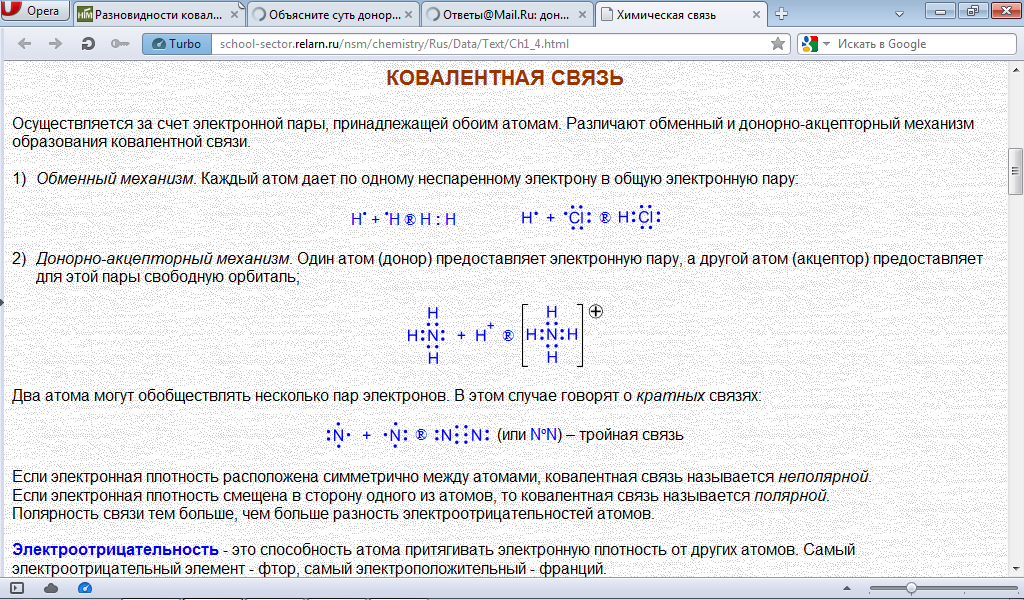
Task: Restore down the Opera window
Action: (x=973, y=10)
